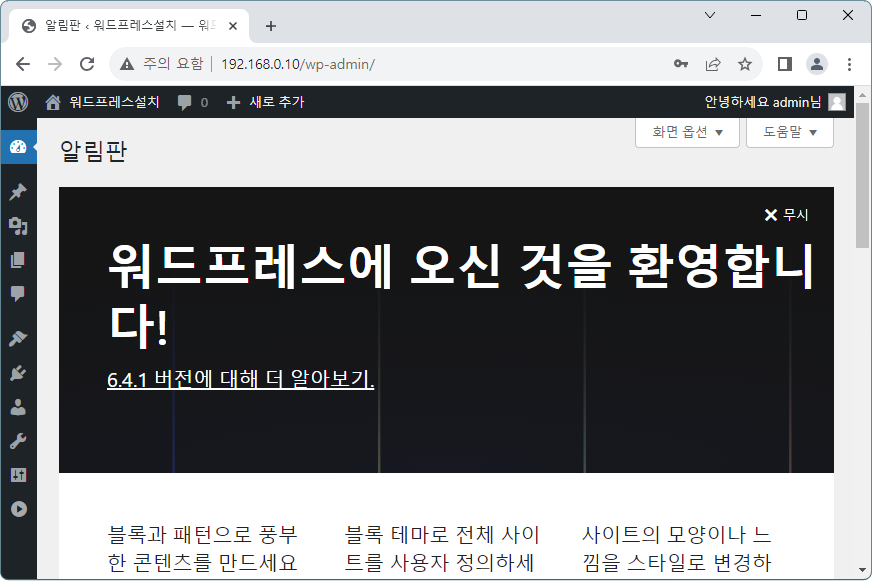Screen dimensions: 872x581
Task: Click admin avatar in admin bar
Action: coord(837,102)
